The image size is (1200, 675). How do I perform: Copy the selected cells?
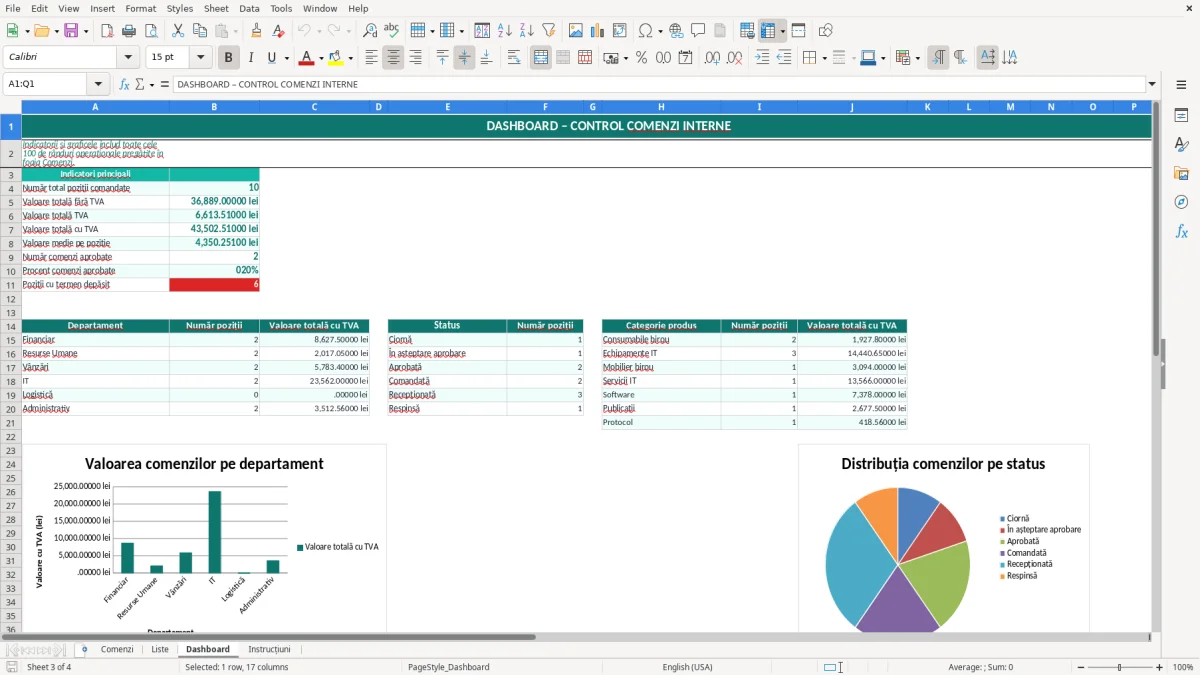[199, 31]
